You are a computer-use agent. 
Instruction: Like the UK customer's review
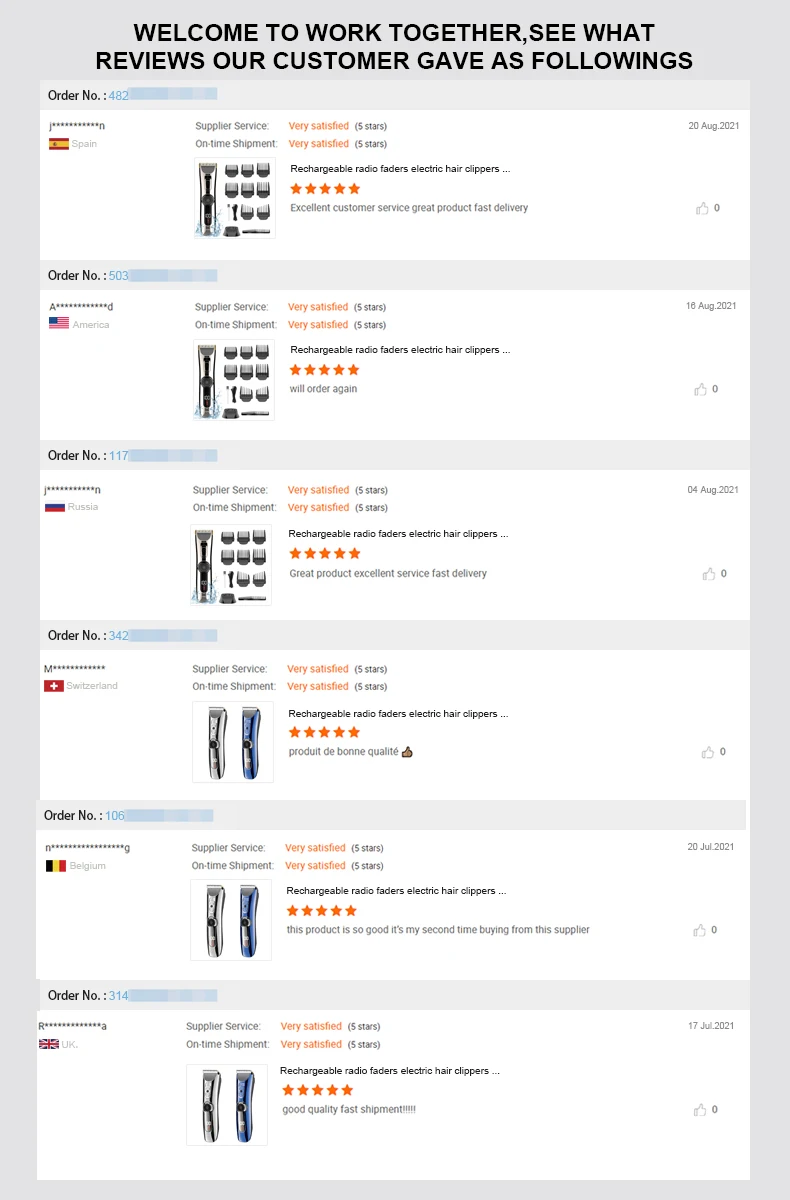pos(700,1110)
